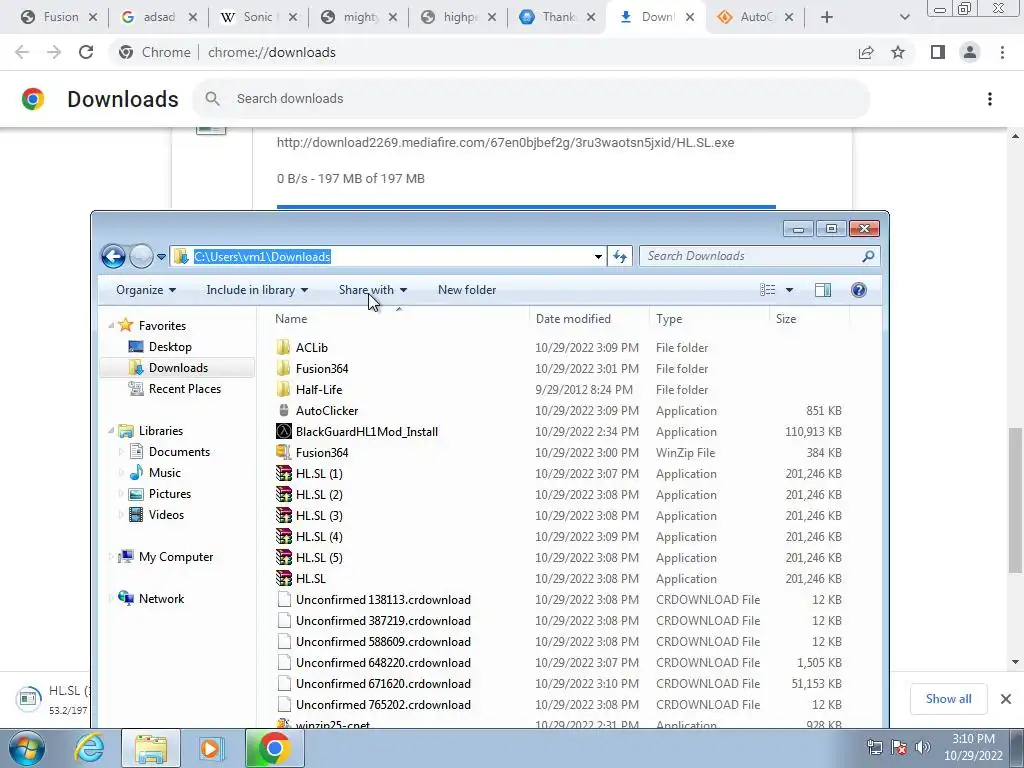
Task: Select the Fusion364 folder icon
Action: tap(283, 368)
